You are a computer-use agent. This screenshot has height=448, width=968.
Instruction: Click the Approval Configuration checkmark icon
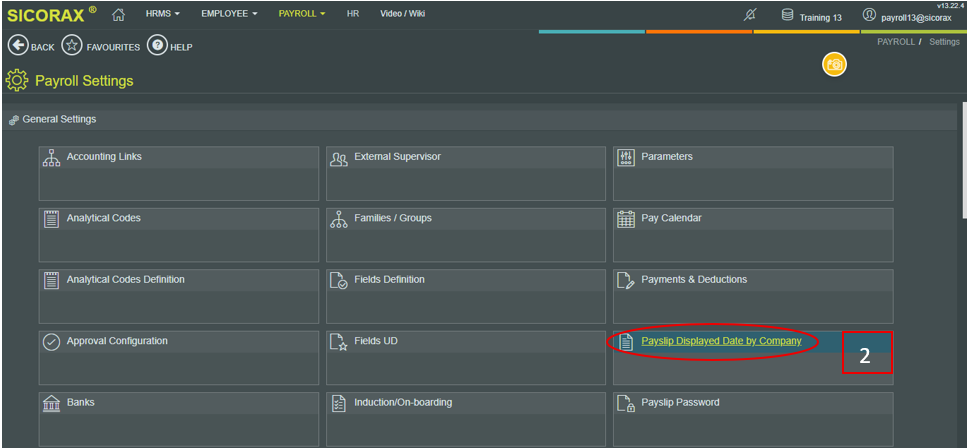pyautogui.click(x=52, y=342)
